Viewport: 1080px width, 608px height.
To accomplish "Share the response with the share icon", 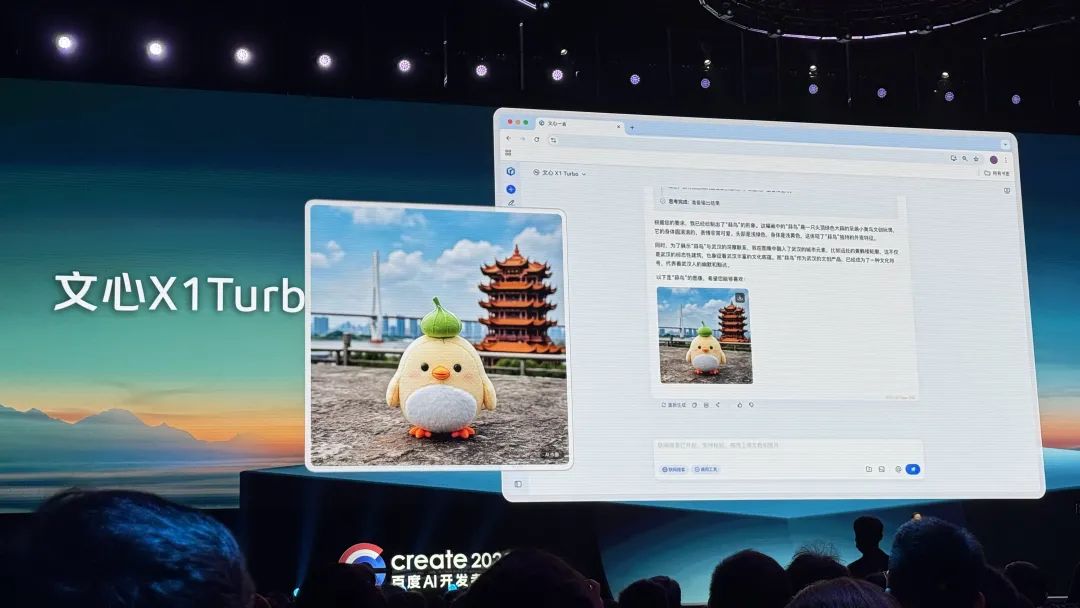I will coord(718,405).
